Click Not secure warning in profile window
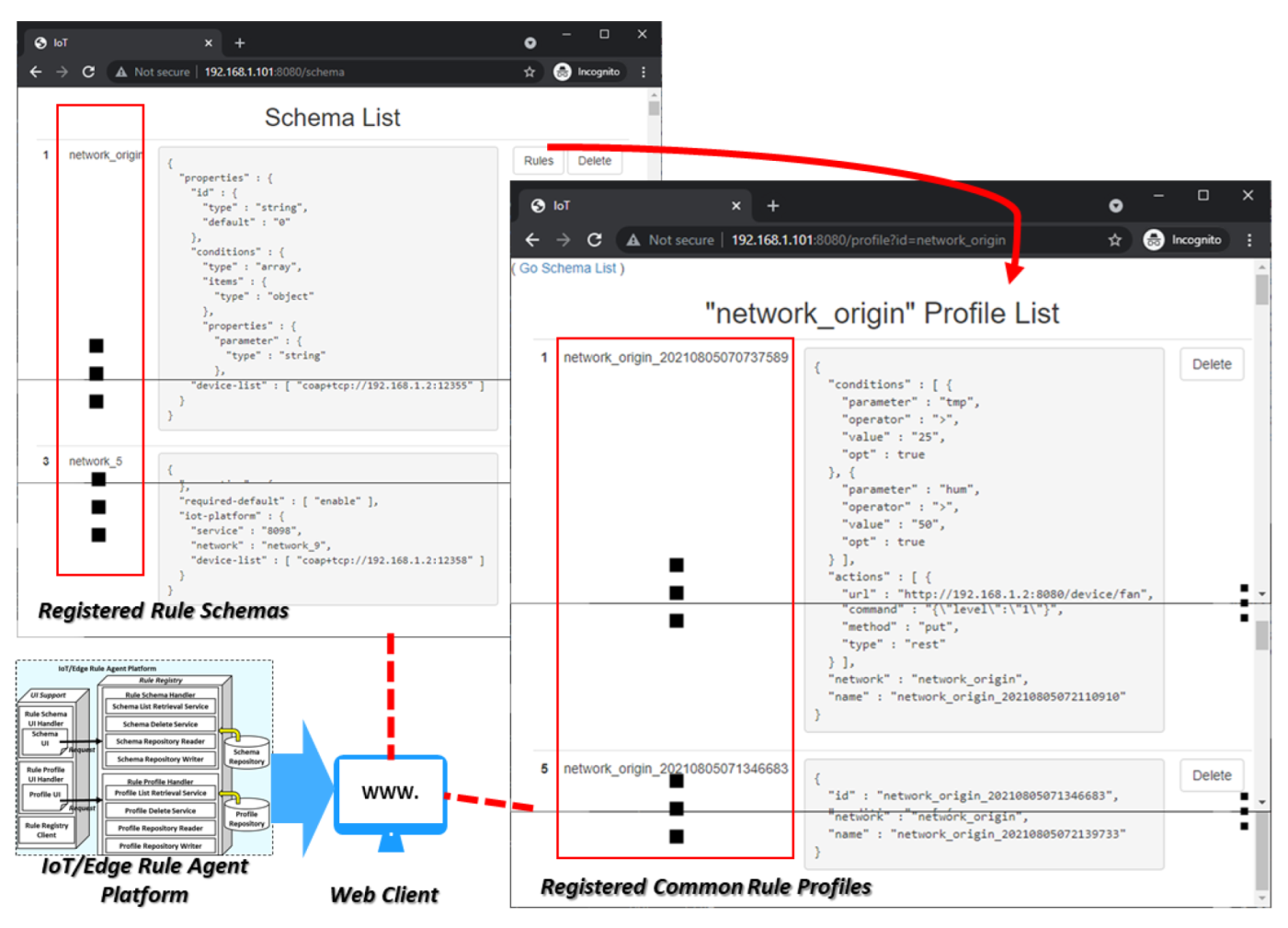The image size is (1288, 928). pos(670,240)
